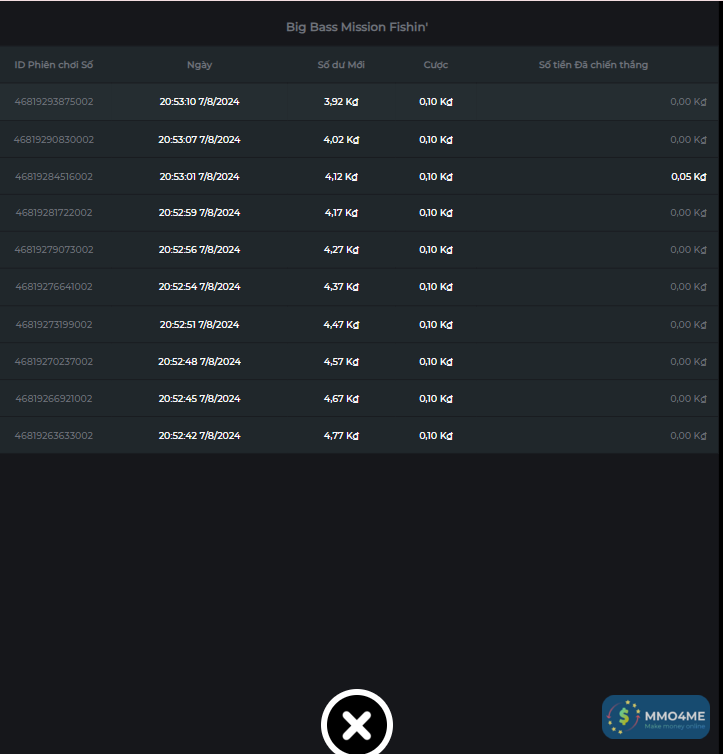The image size is (723, 754).
Task: Close the game history with the X button
Action: (x=357, y=724)
